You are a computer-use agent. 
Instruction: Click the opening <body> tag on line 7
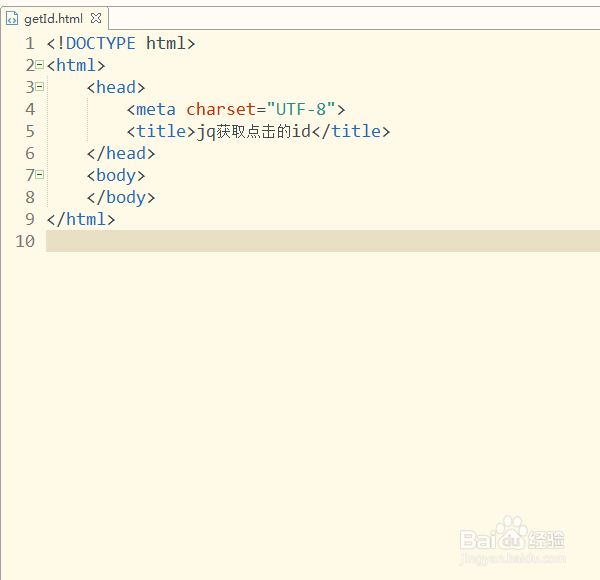pyautogui.click(x=116, y=176)
